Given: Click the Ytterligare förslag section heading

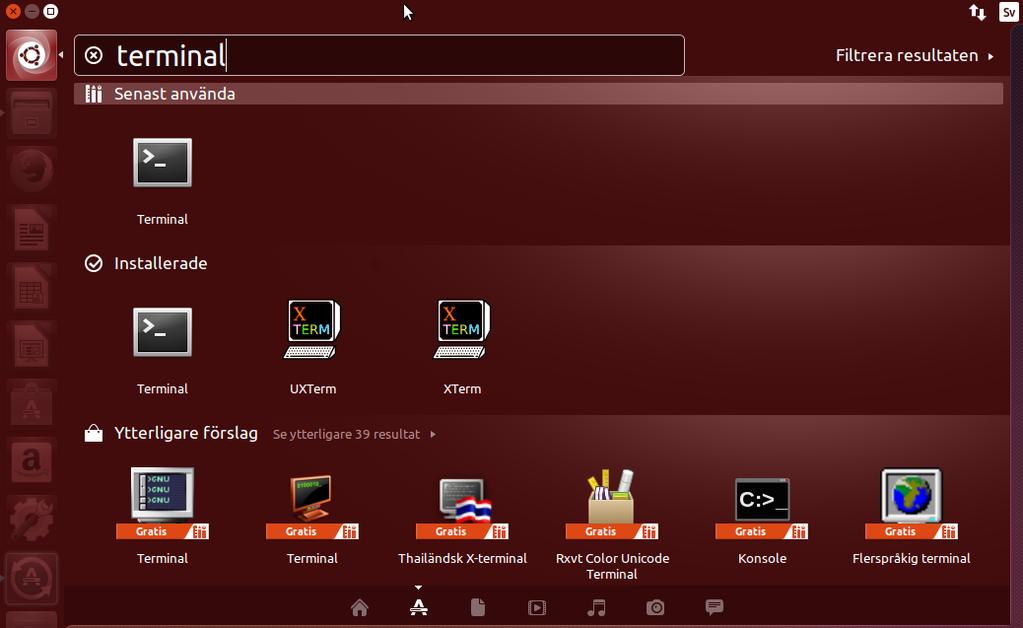Looking at the screenshot, I should point(186,433).
